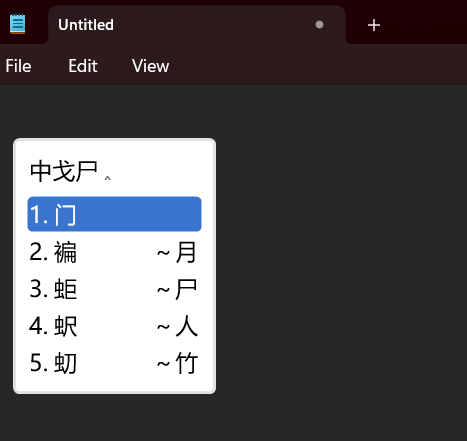Select candidate number 4 from the list
The image size is (467, 441).
(114, 326)
